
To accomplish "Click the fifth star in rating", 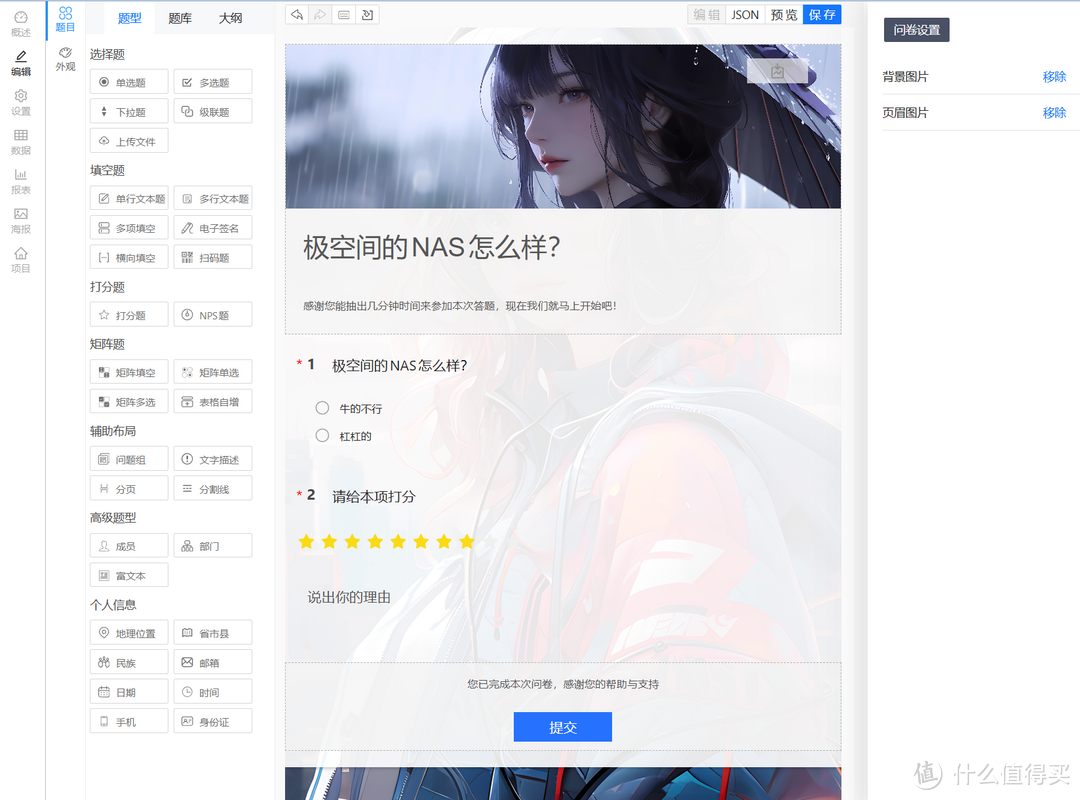I will click(398, 542).
